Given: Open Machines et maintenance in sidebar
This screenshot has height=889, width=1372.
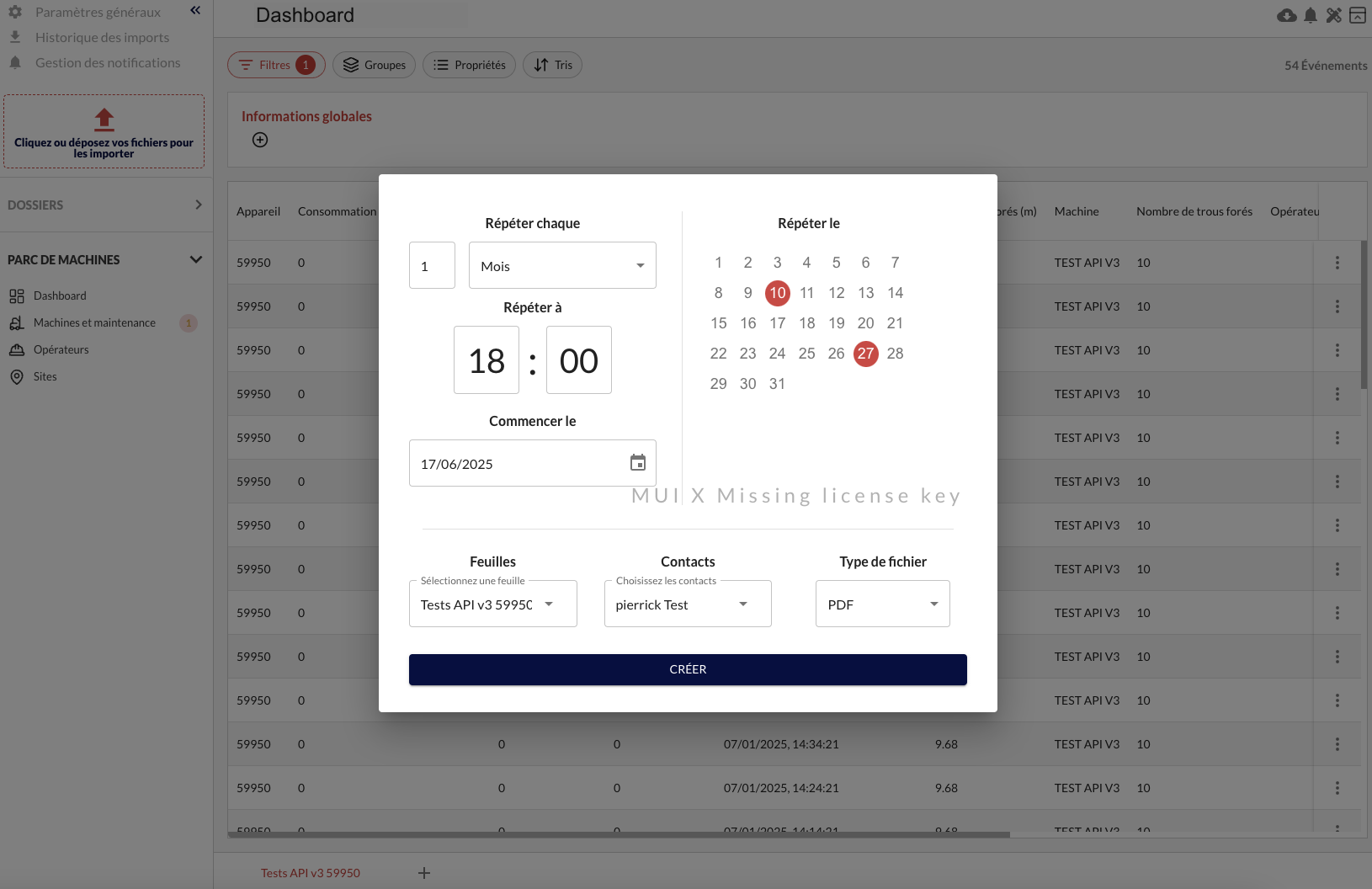Looking at the screenshot, I should tap(94, 322).
